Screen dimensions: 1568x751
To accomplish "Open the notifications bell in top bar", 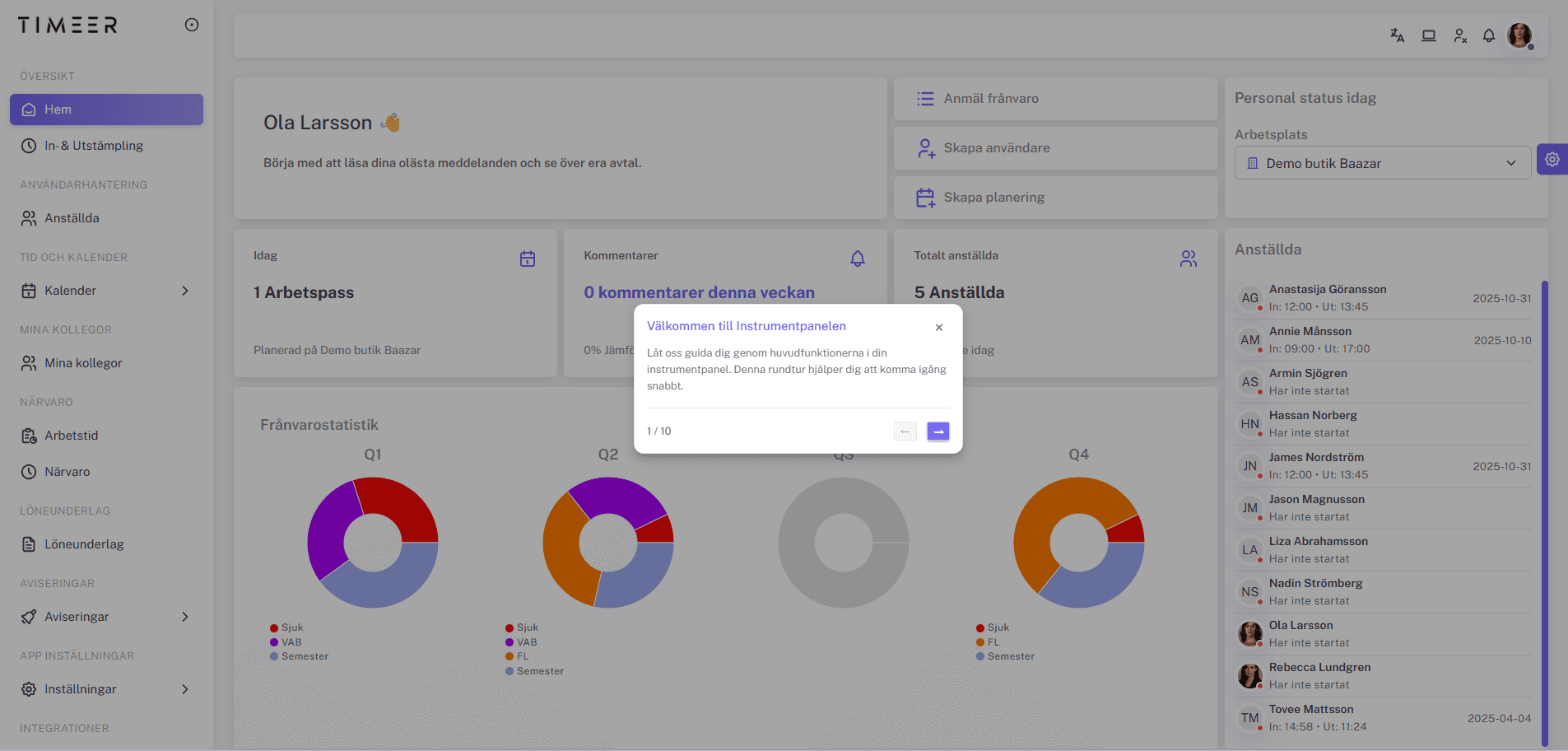I will [x=1489, y=35].
